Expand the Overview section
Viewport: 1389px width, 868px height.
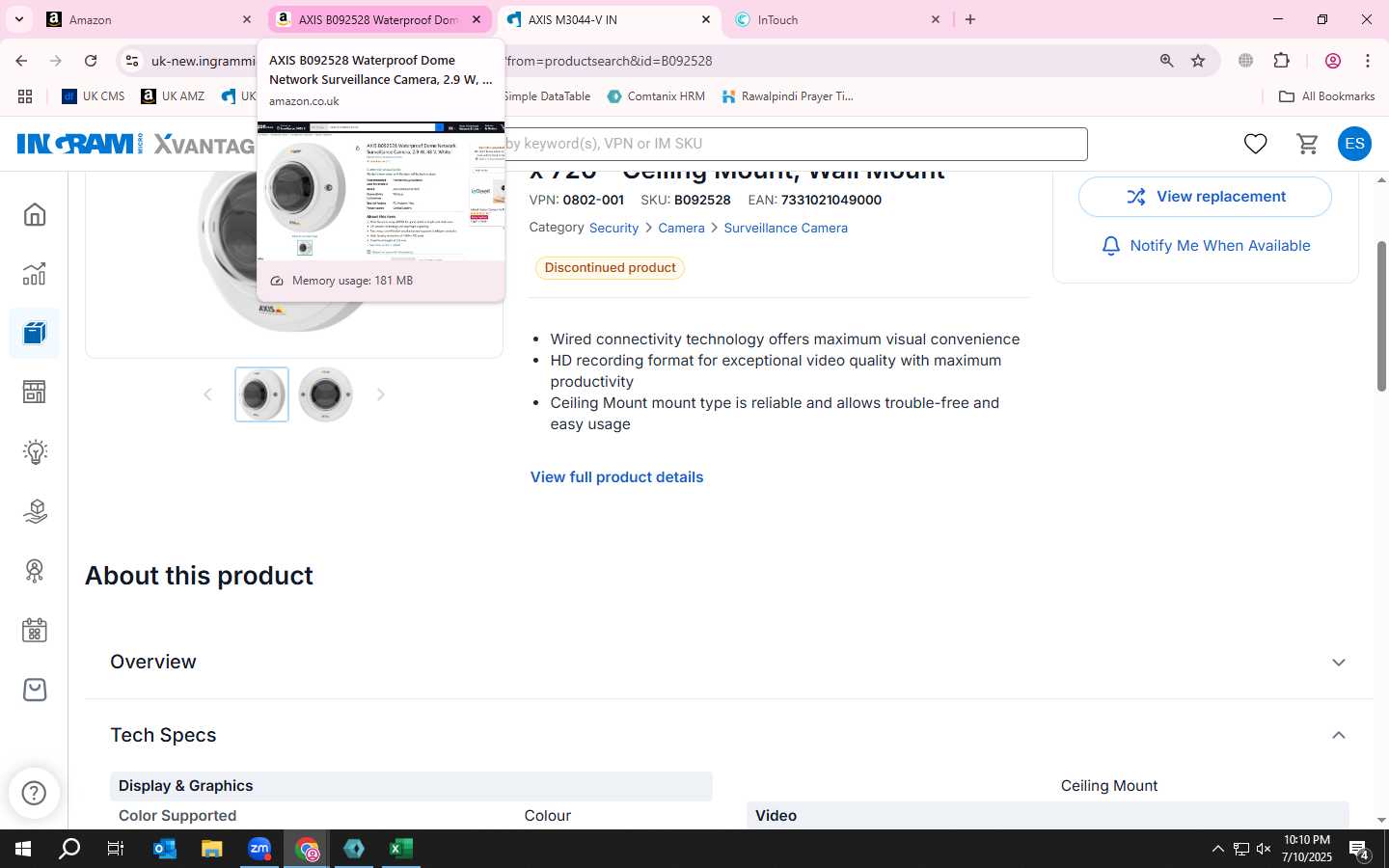[x=1339, y=663]
